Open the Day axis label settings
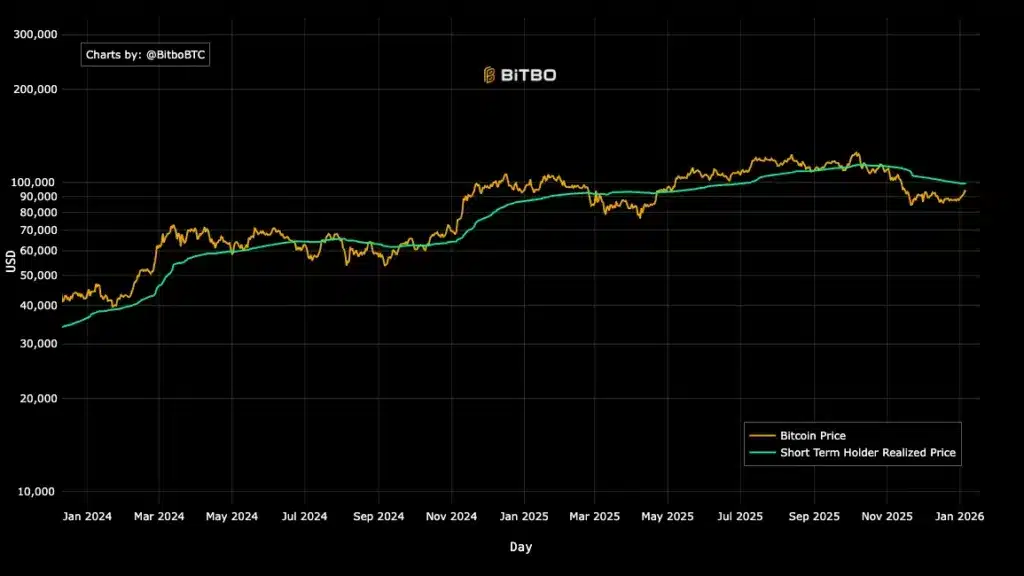Image resolution: width=1024 pixels, height=576 pixels. (x=520, y=547)
